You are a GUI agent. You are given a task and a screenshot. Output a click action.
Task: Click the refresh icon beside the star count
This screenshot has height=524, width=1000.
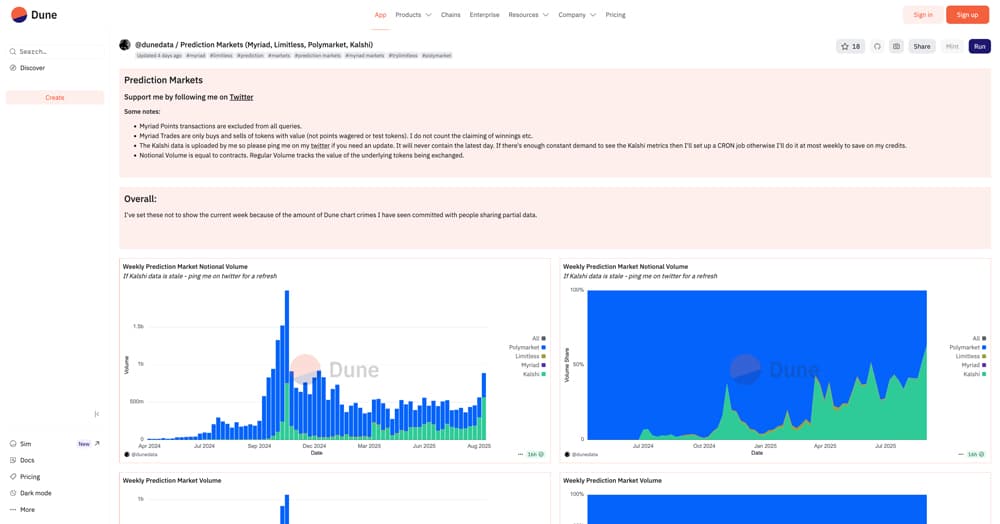click(877, 47)
